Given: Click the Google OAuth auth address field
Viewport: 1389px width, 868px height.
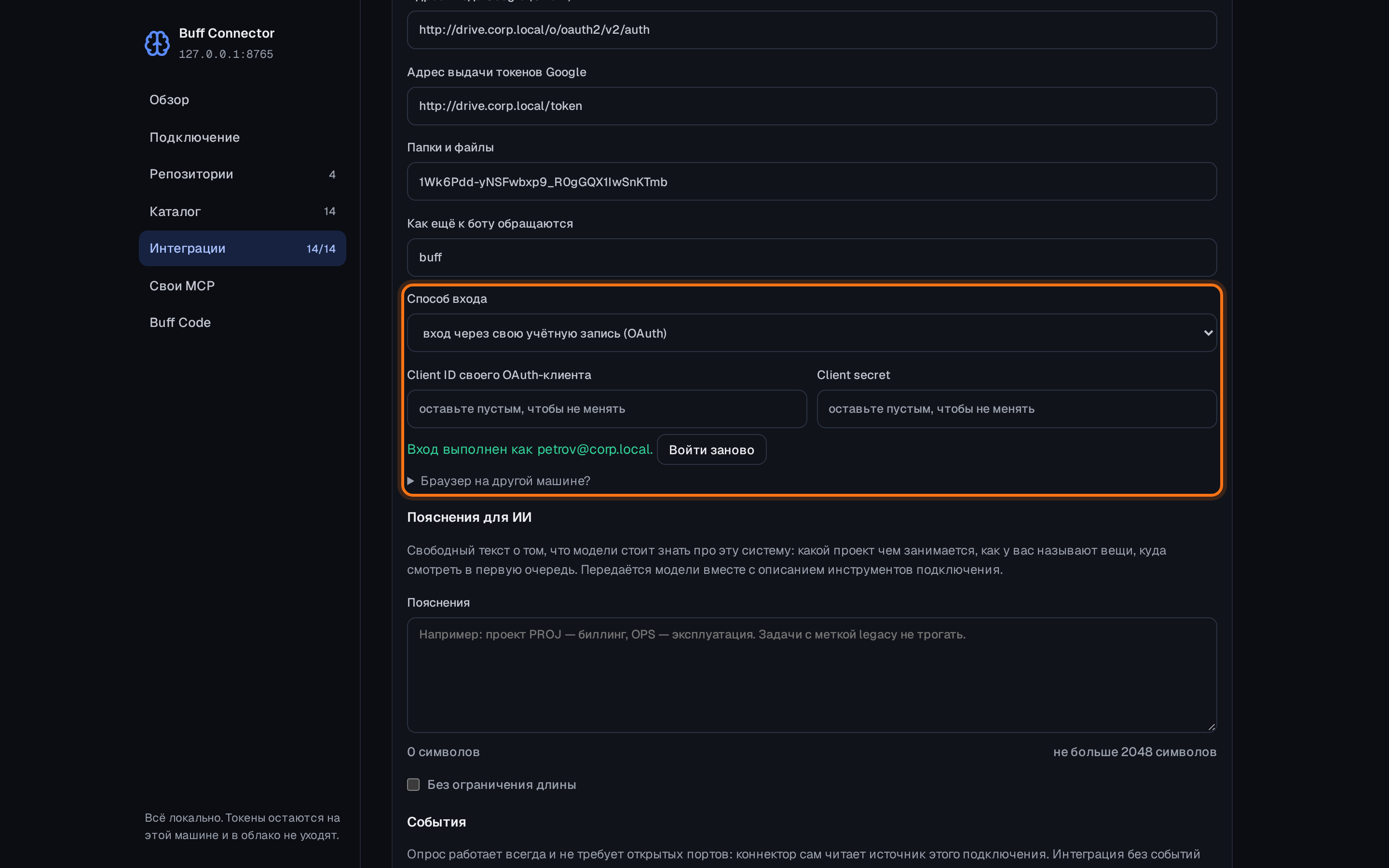Looking at the screenshot, I should pyautogui.click(x=812, y=30).
